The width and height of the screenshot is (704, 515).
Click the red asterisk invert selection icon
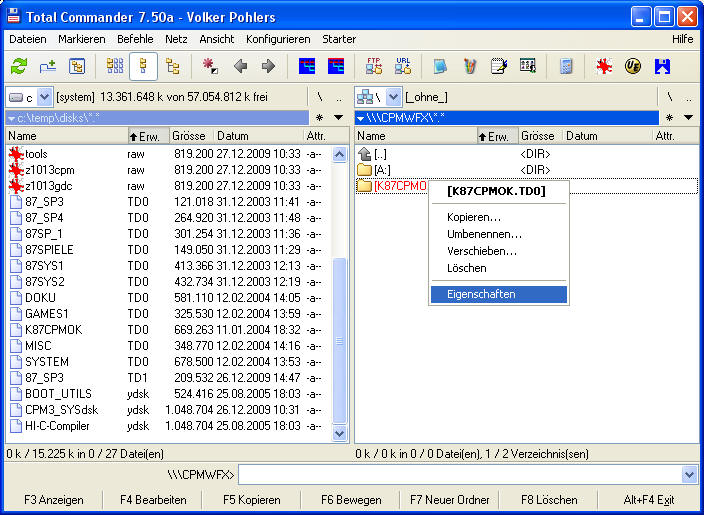point(210,66)
